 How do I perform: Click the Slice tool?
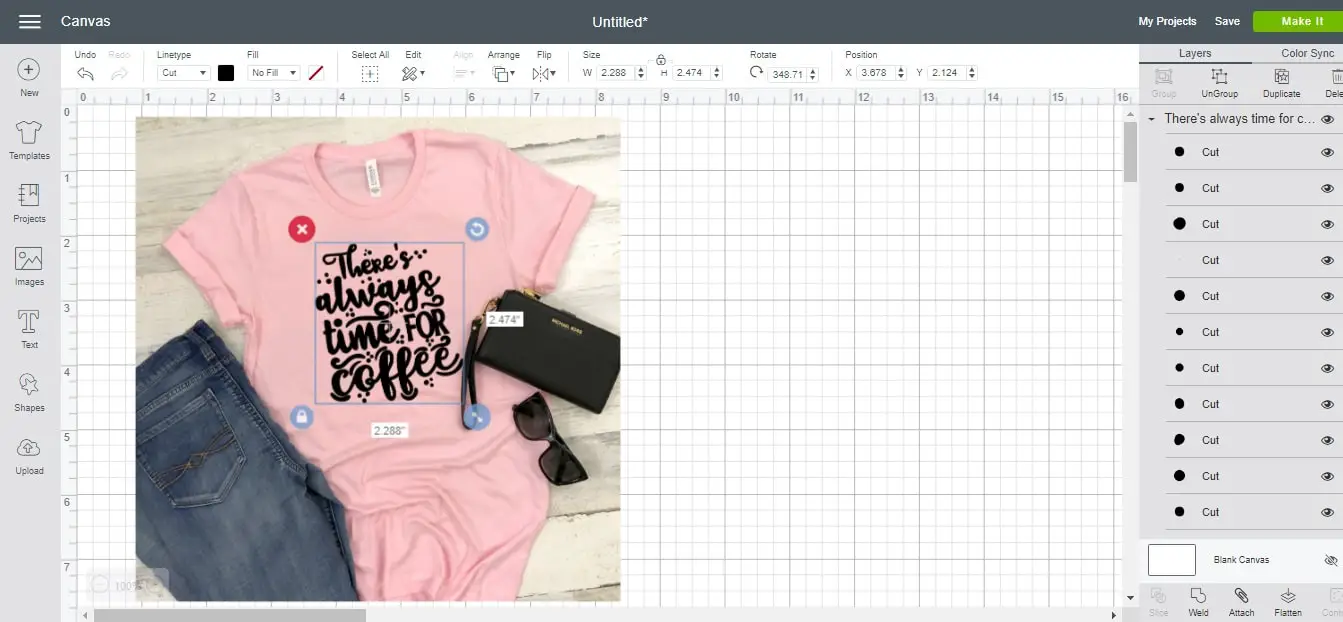(1158, 602)
